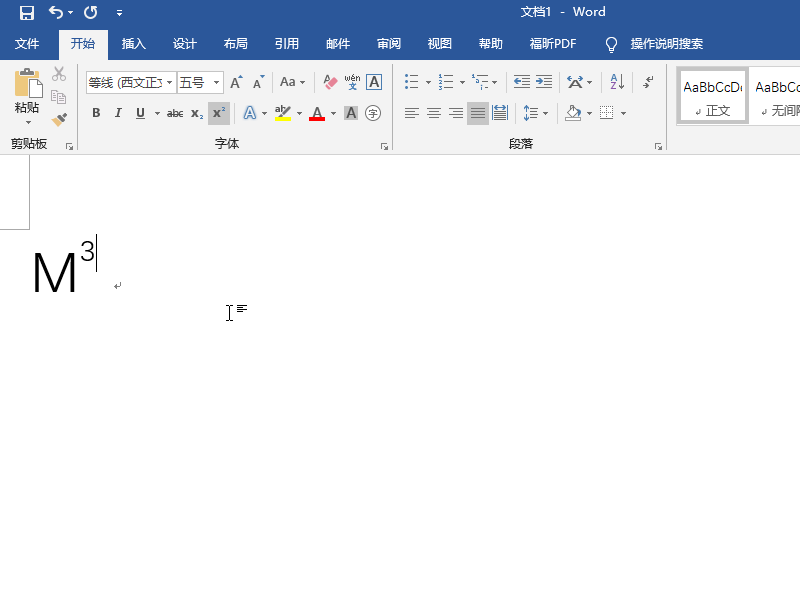This screenshot has width=800, height=600.
Task: Open the 福昕PDF tab
Action: pyautogui.click(x=553, y=44)
